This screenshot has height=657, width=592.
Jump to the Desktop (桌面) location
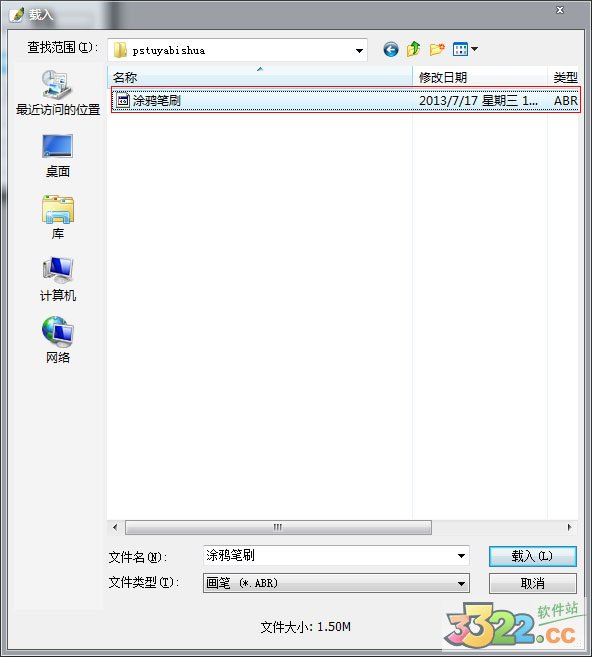(x=58, y=155)
